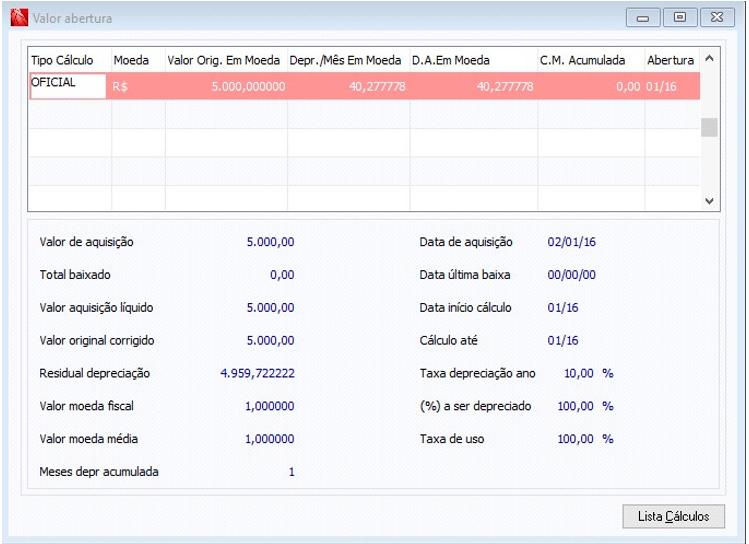Click the Valor moeda média value

(x=270, y=439)
